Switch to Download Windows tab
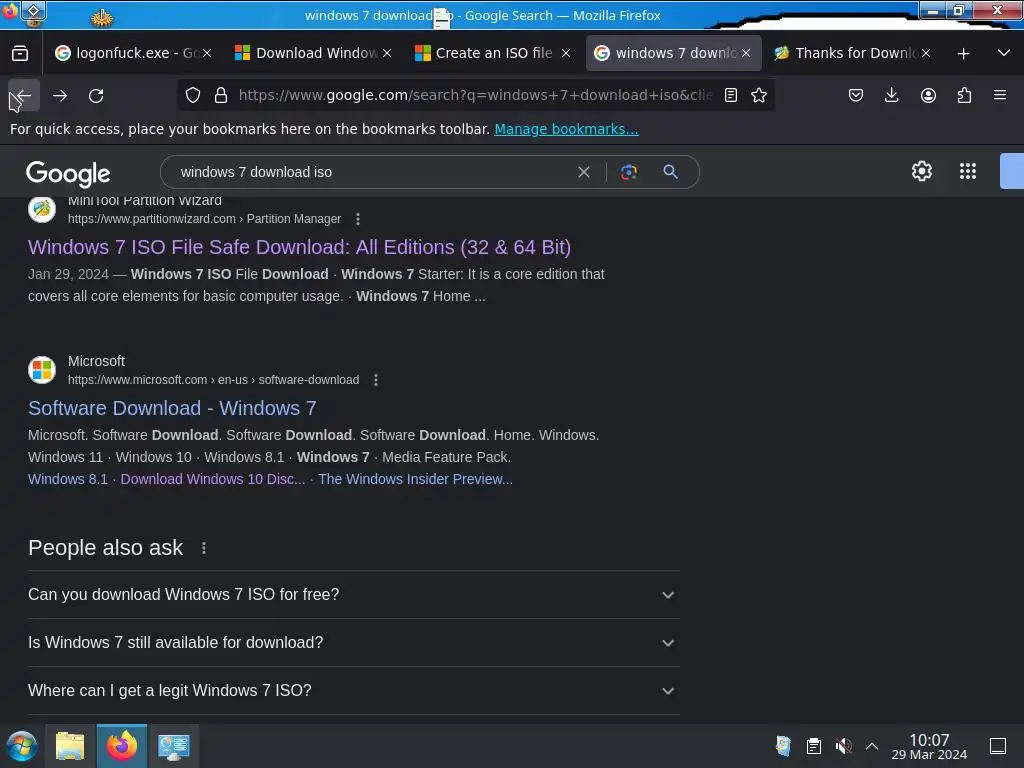This screenshot has height=768, width=1024. point(308,53)
